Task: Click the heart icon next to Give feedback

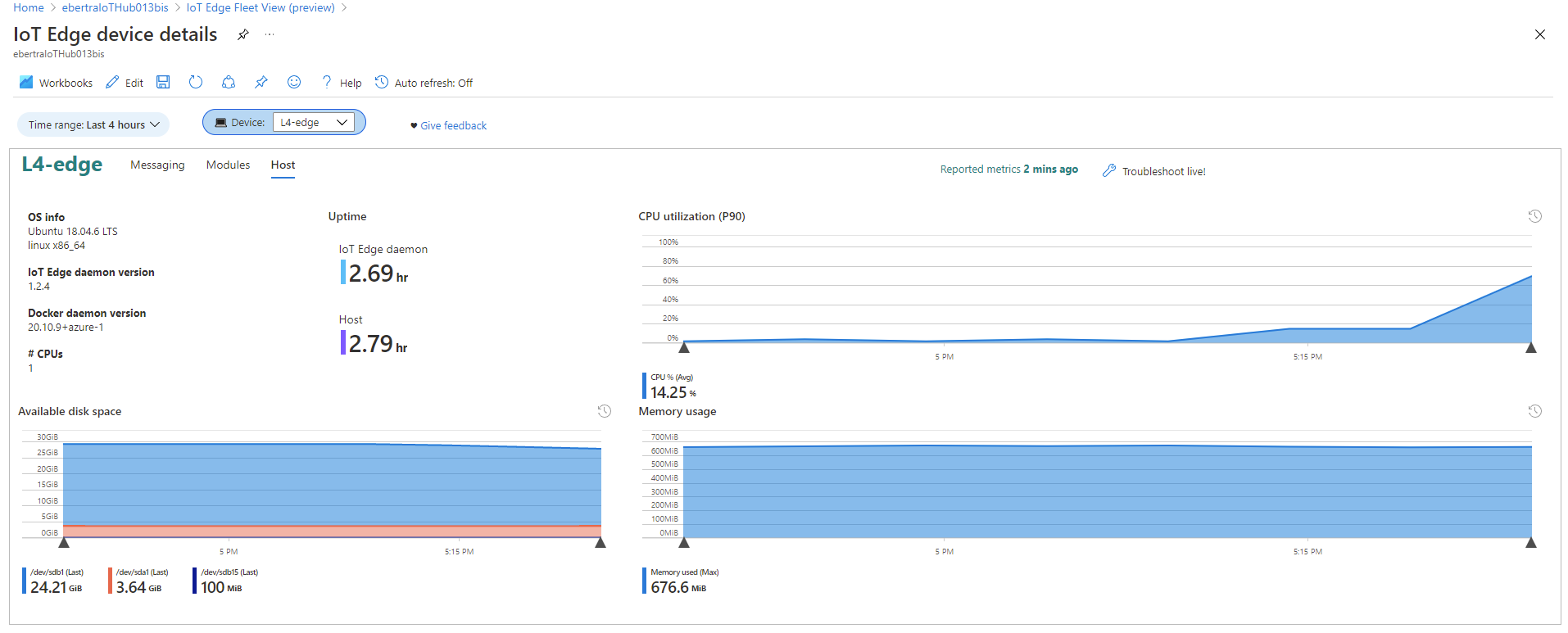Action: (x=414, y=125)
